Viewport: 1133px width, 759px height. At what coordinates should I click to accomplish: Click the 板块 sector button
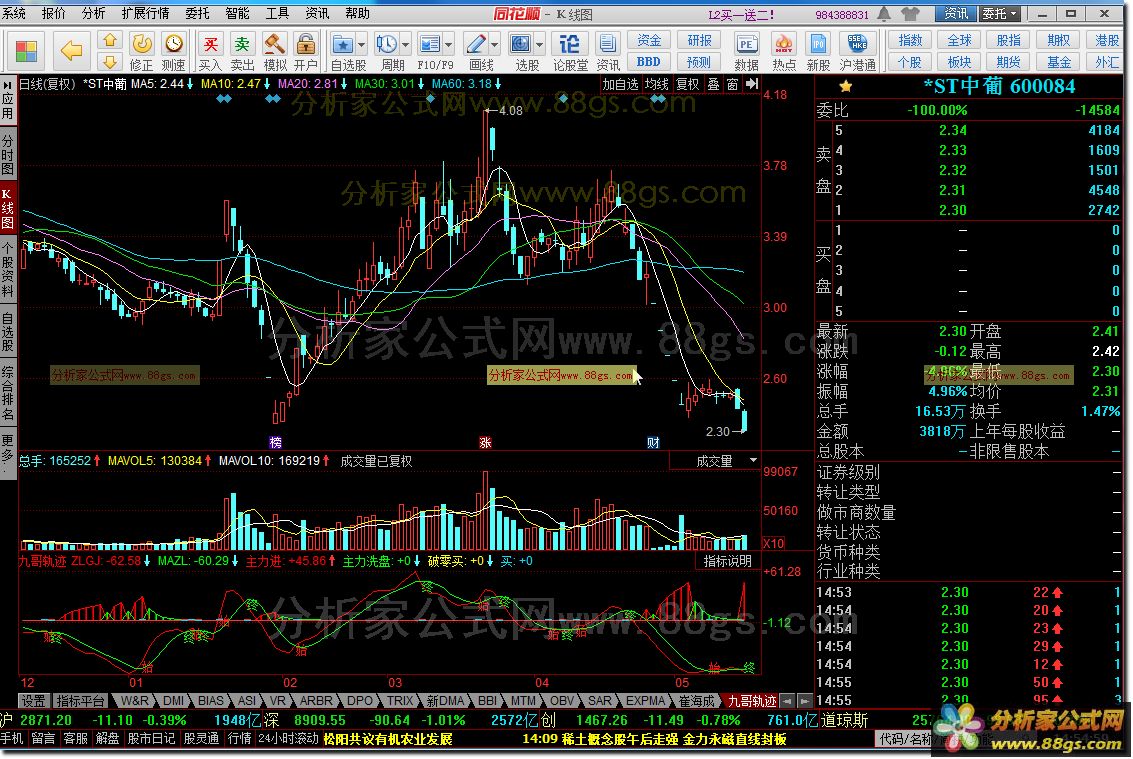(960, 61)
